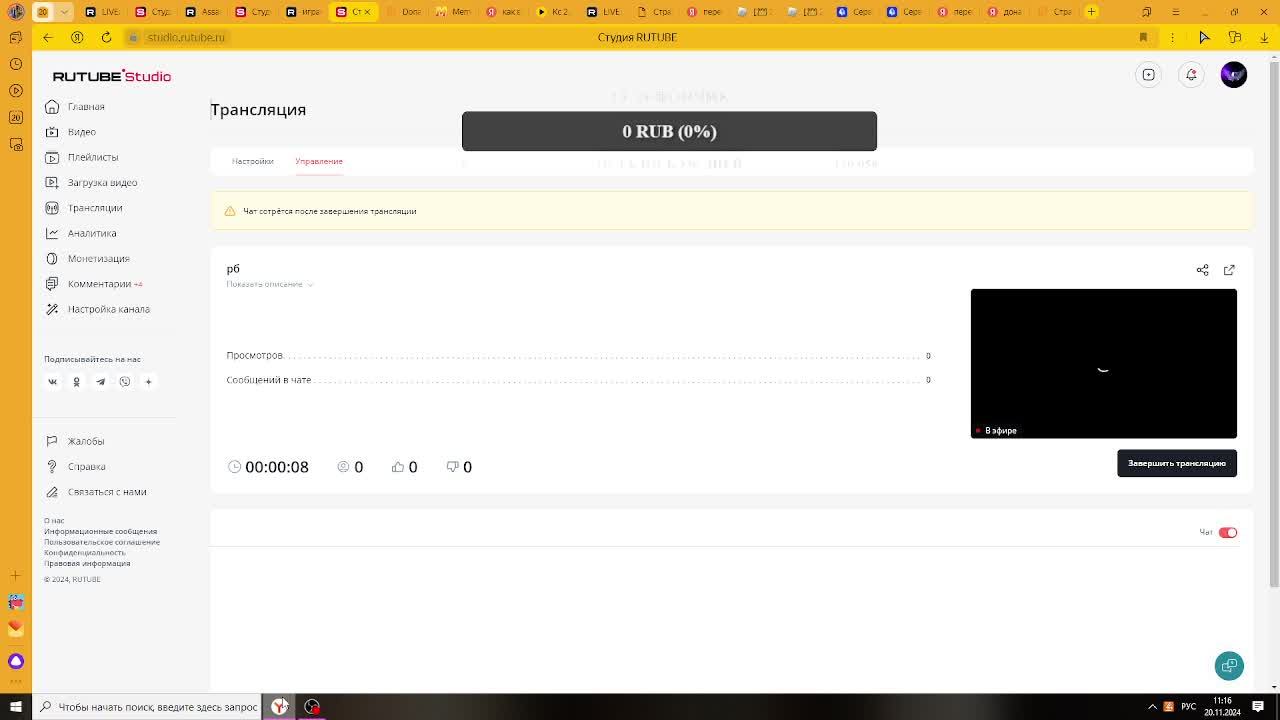Open the support chat floating button

pyautogui.click(x=1229, y=666)
